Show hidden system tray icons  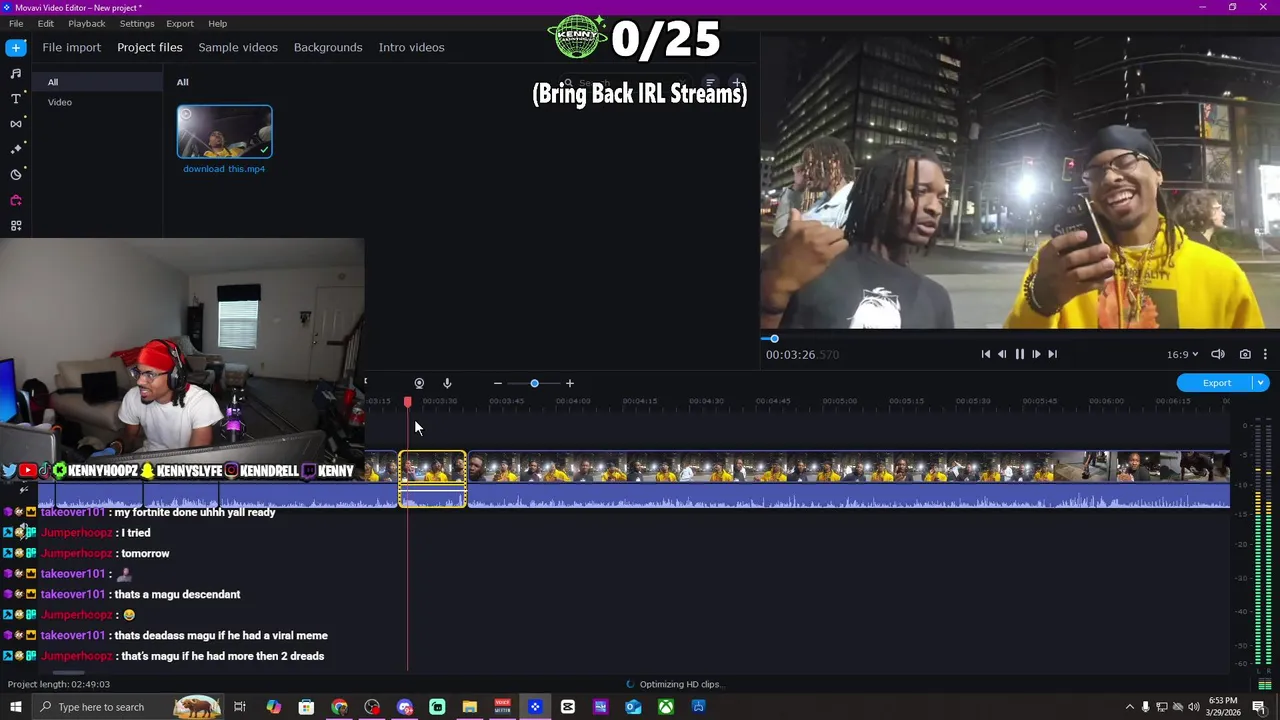pos(1130,707)
